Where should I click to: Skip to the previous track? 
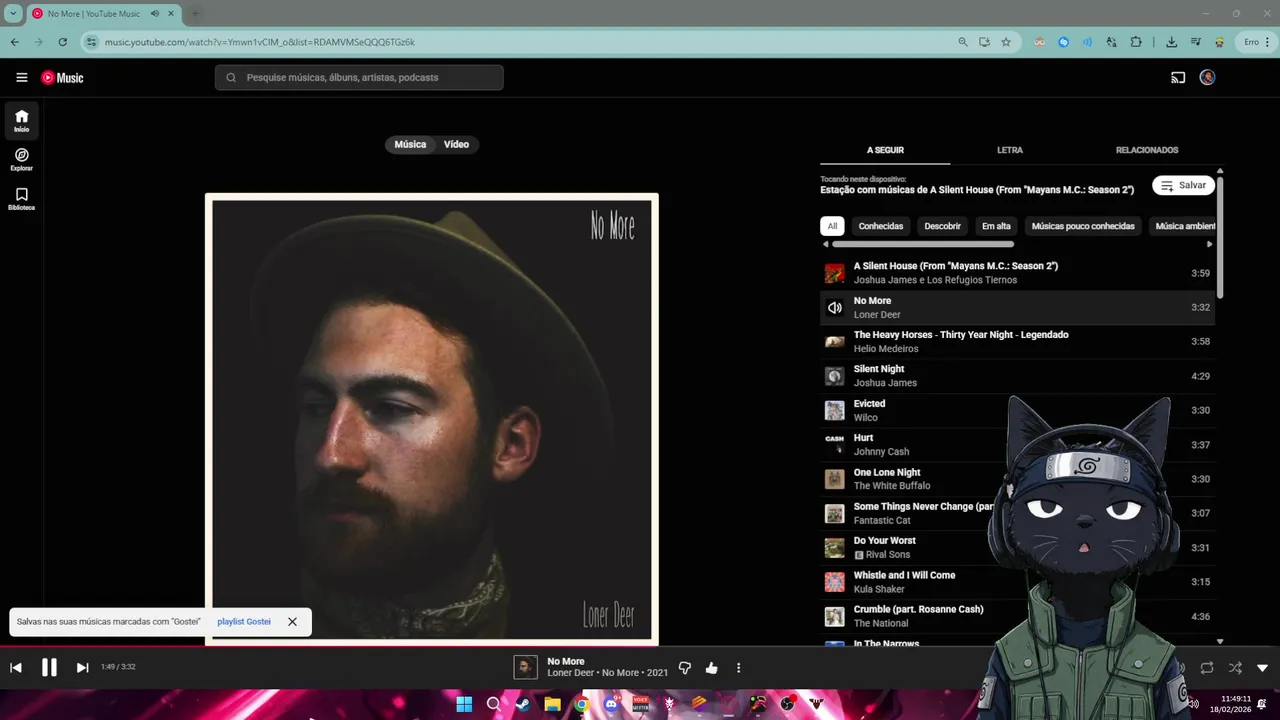coord(16,668)
